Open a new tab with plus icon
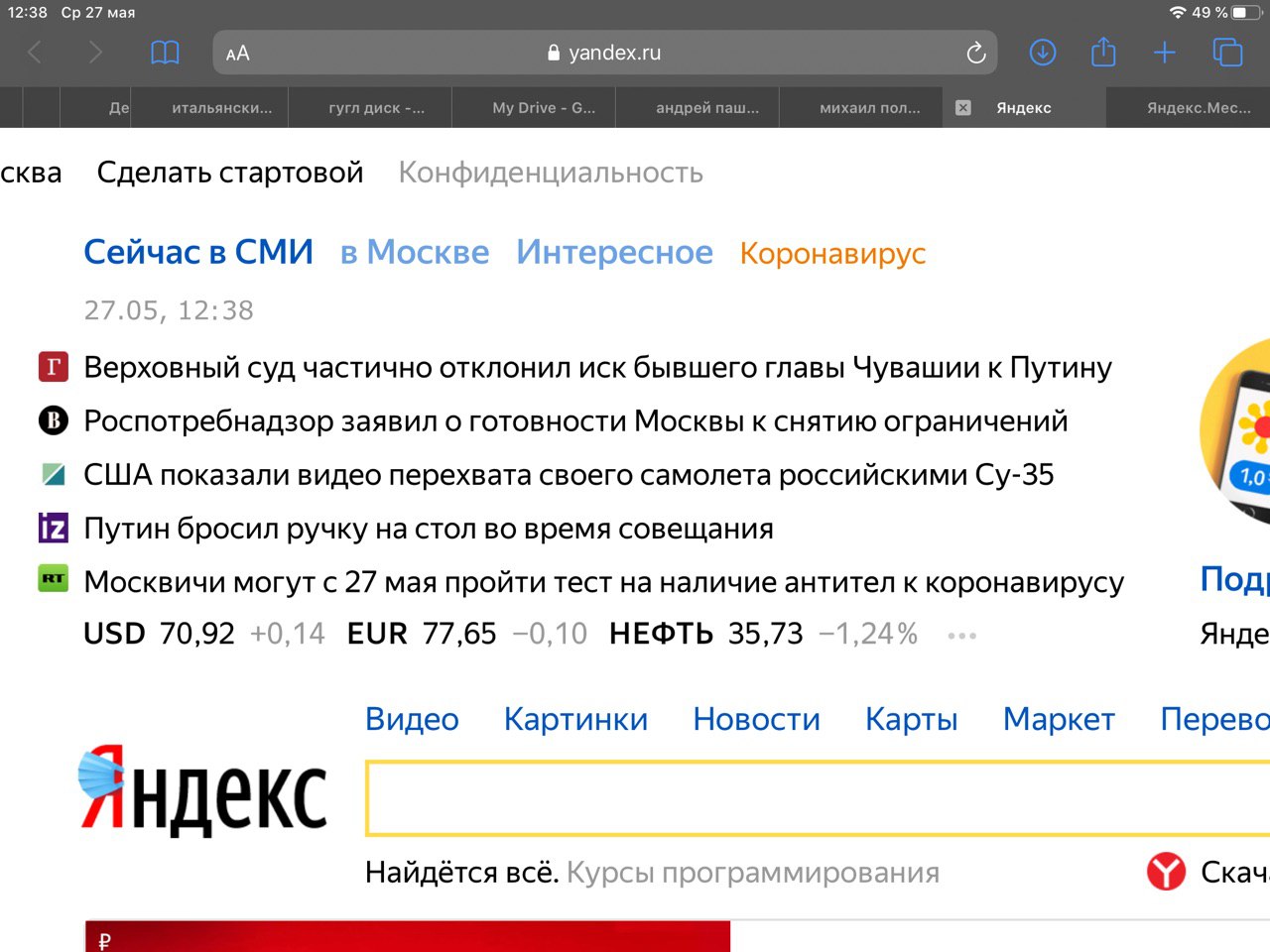This screenshot has width=1270, height=952. (1165, 53)
